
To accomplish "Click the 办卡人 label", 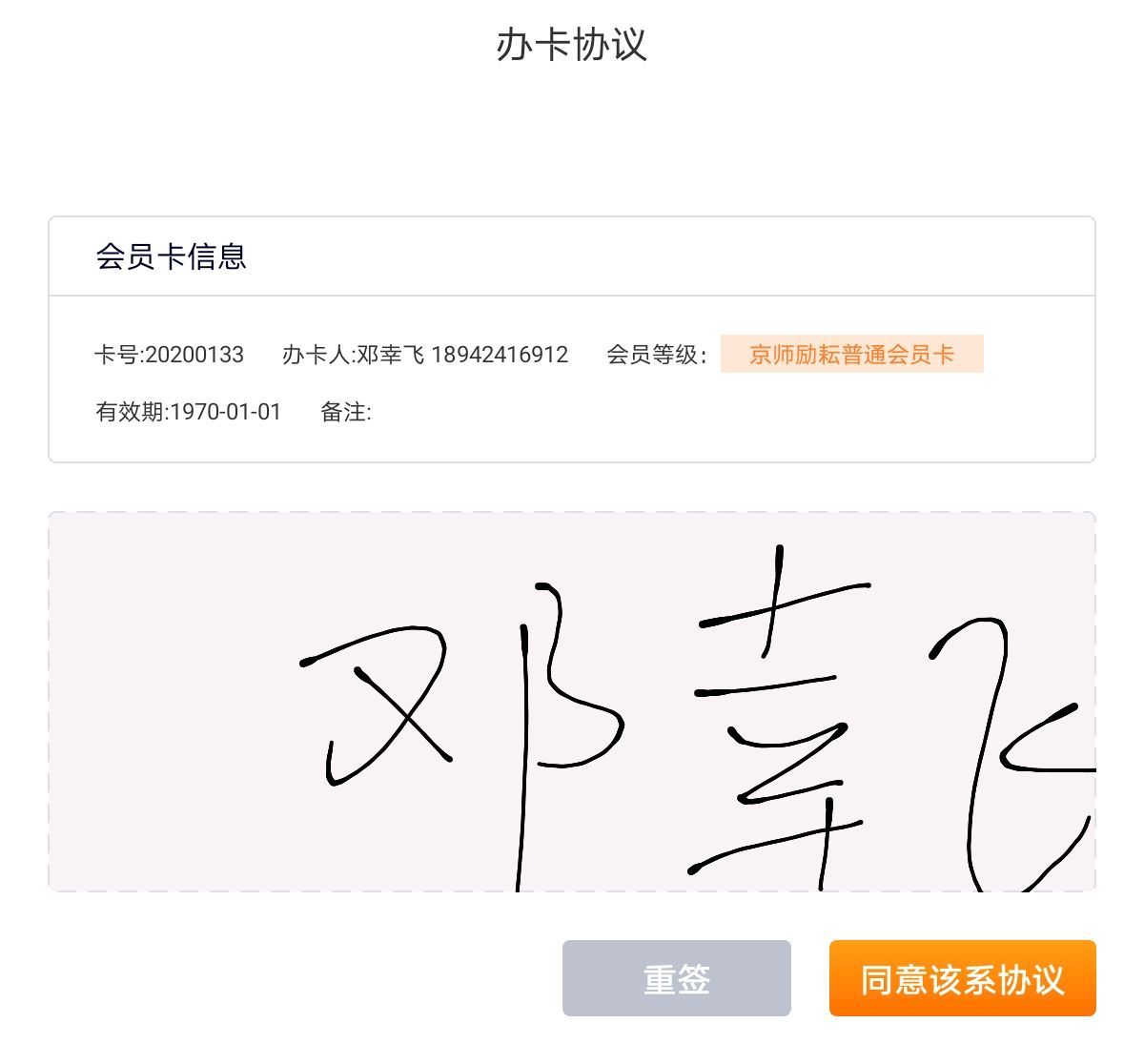I will pyautogui.click(x=317, y=355).
